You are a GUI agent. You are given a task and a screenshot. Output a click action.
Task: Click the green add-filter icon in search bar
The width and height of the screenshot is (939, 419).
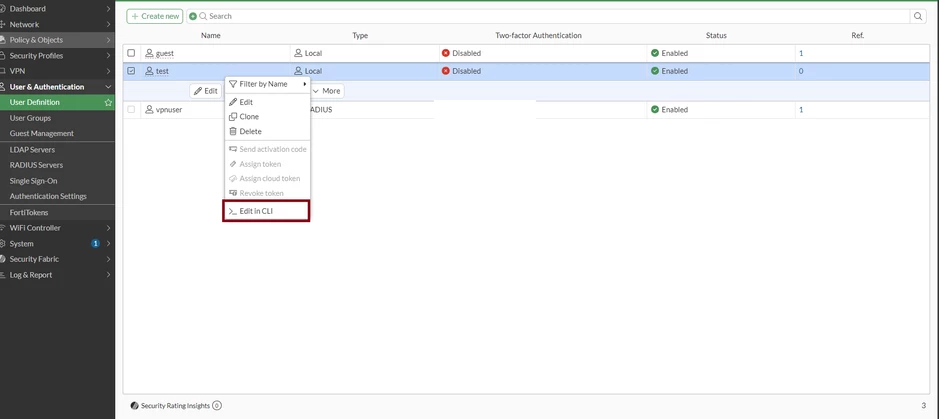coord(193,16)
